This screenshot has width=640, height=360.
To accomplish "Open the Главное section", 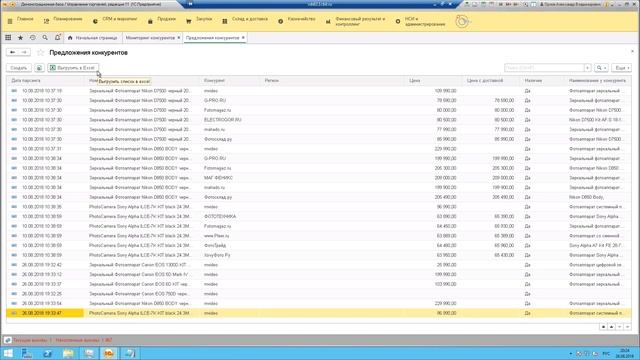I will tap(25, 19).
